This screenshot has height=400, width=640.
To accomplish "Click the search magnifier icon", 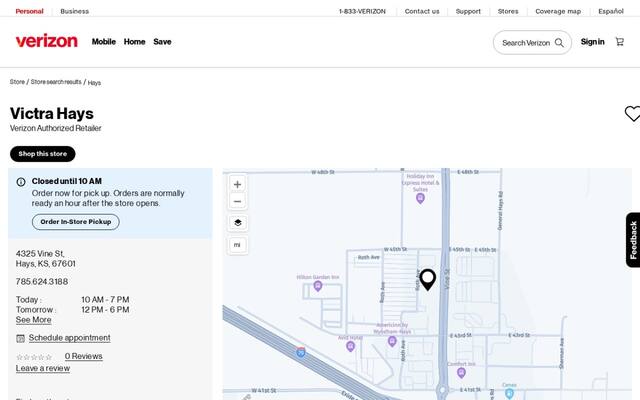I will coord(559,42).
